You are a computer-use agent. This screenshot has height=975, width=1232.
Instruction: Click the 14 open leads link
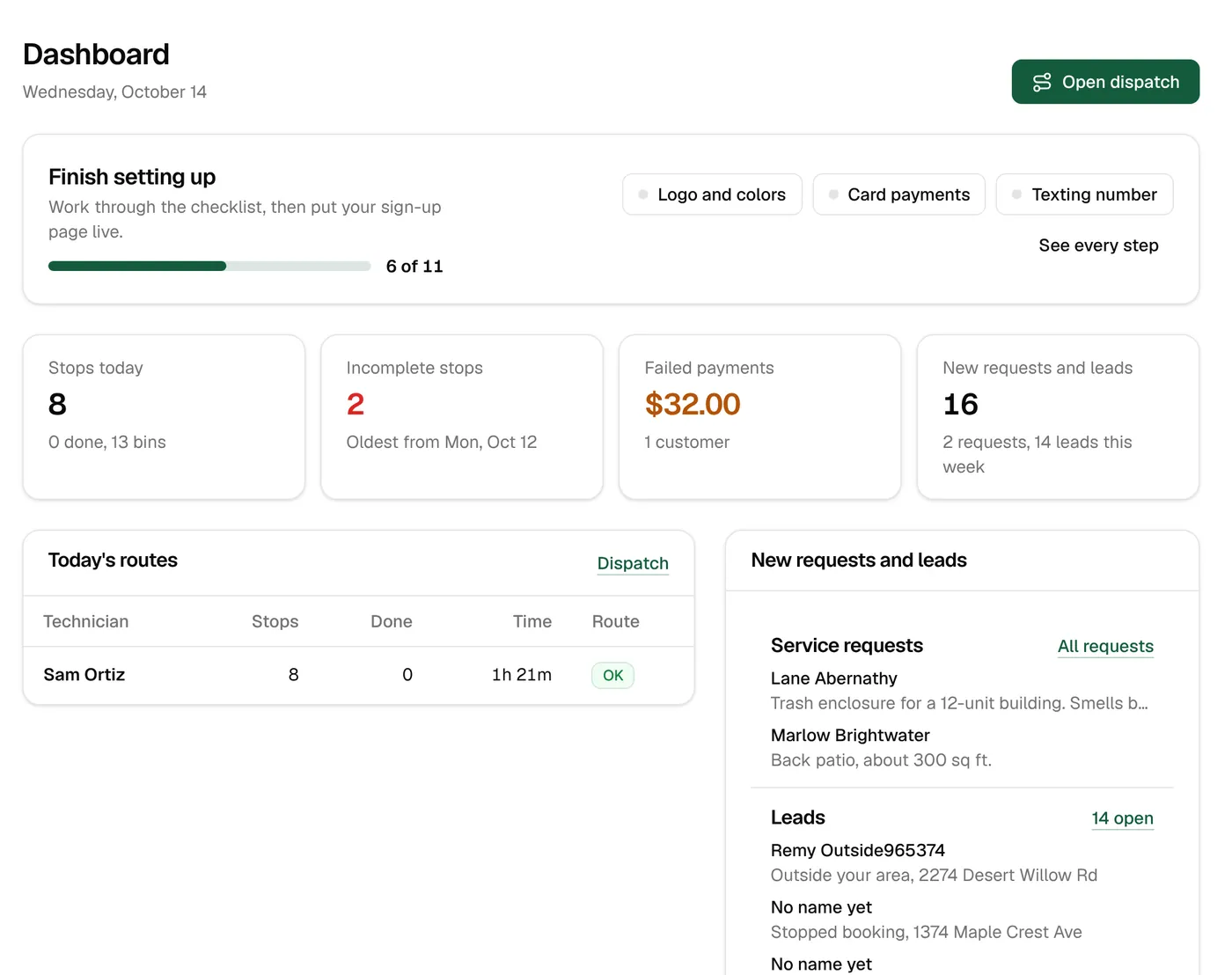1122,818
